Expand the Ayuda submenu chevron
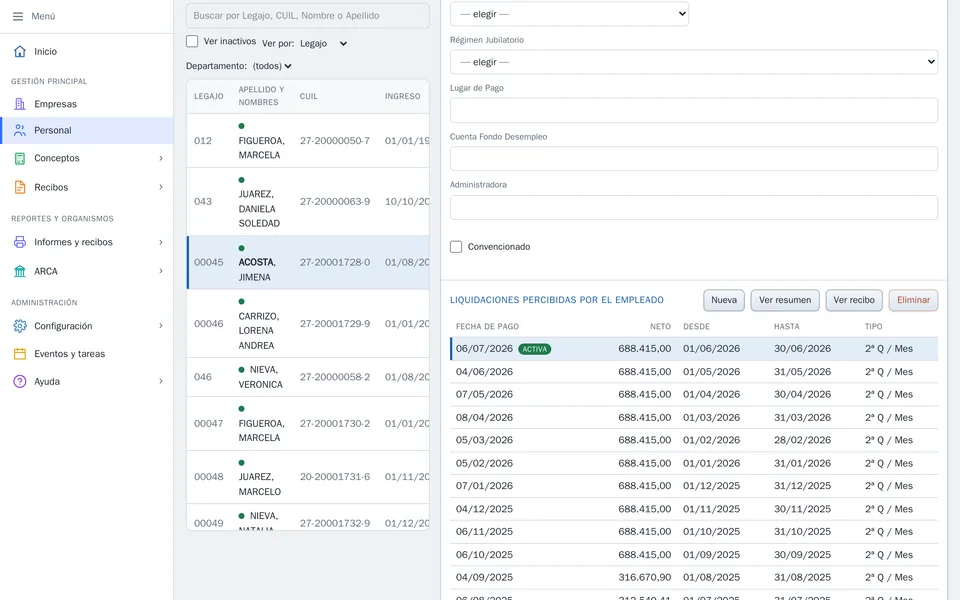 click(161, 381)
